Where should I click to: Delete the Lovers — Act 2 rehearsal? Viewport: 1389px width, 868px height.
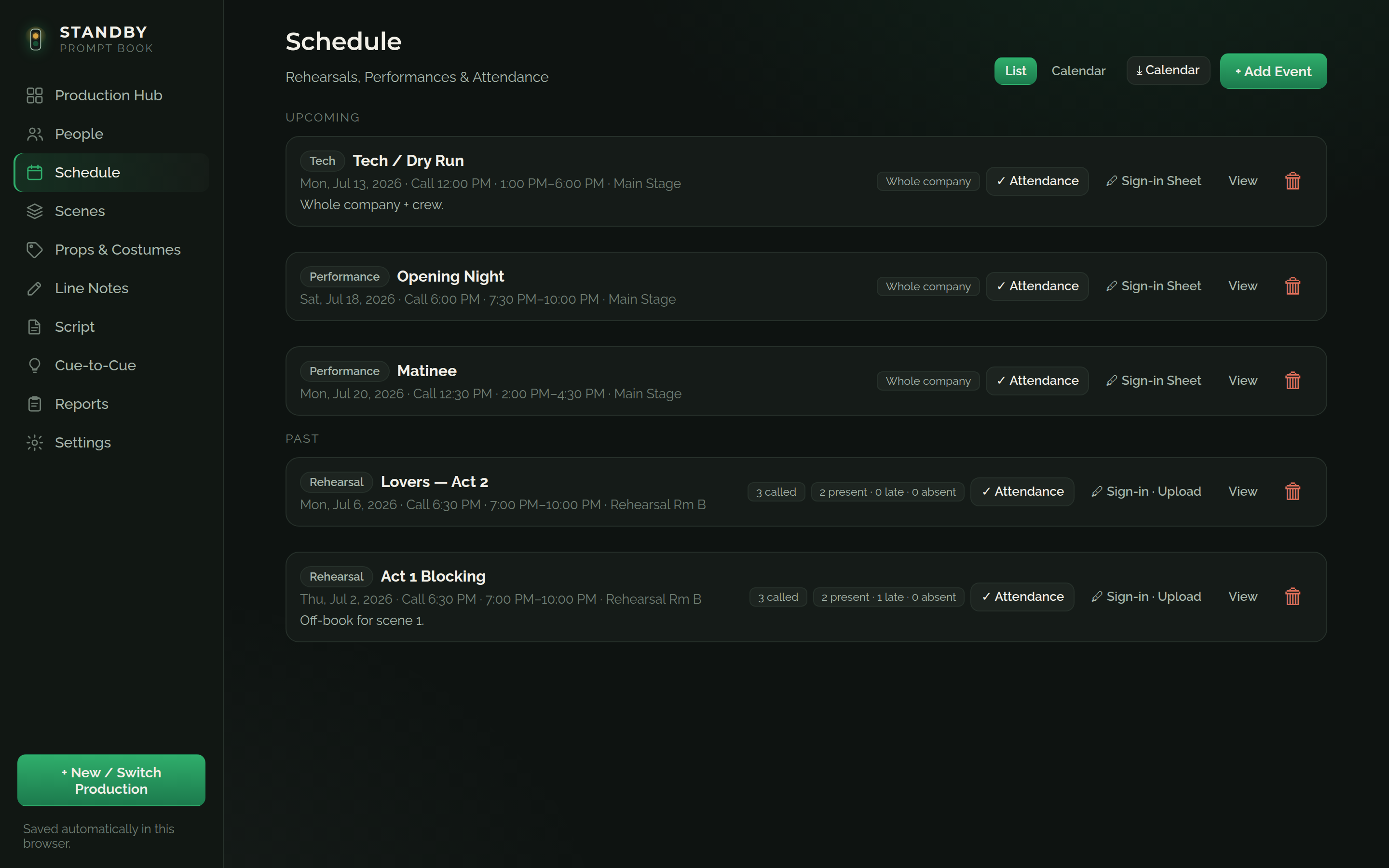click(x=1293, y=492)
